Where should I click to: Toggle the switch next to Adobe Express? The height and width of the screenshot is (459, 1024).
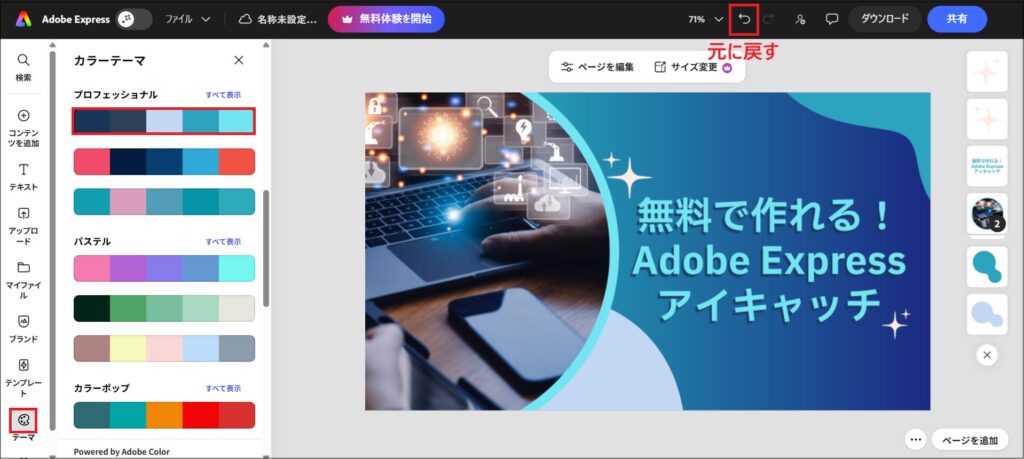pyautogui.click(x=134, y=19)
